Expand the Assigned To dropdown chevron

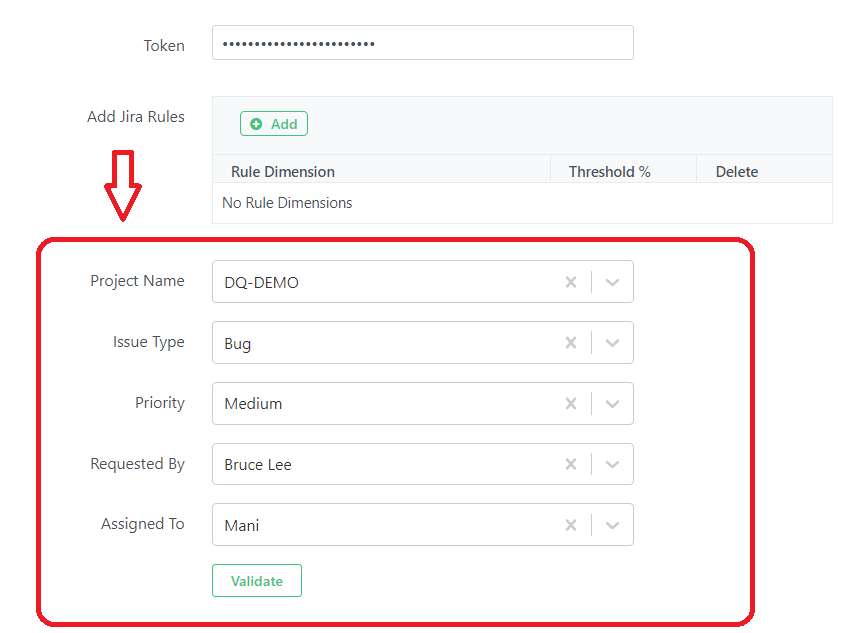click(612, 525)
